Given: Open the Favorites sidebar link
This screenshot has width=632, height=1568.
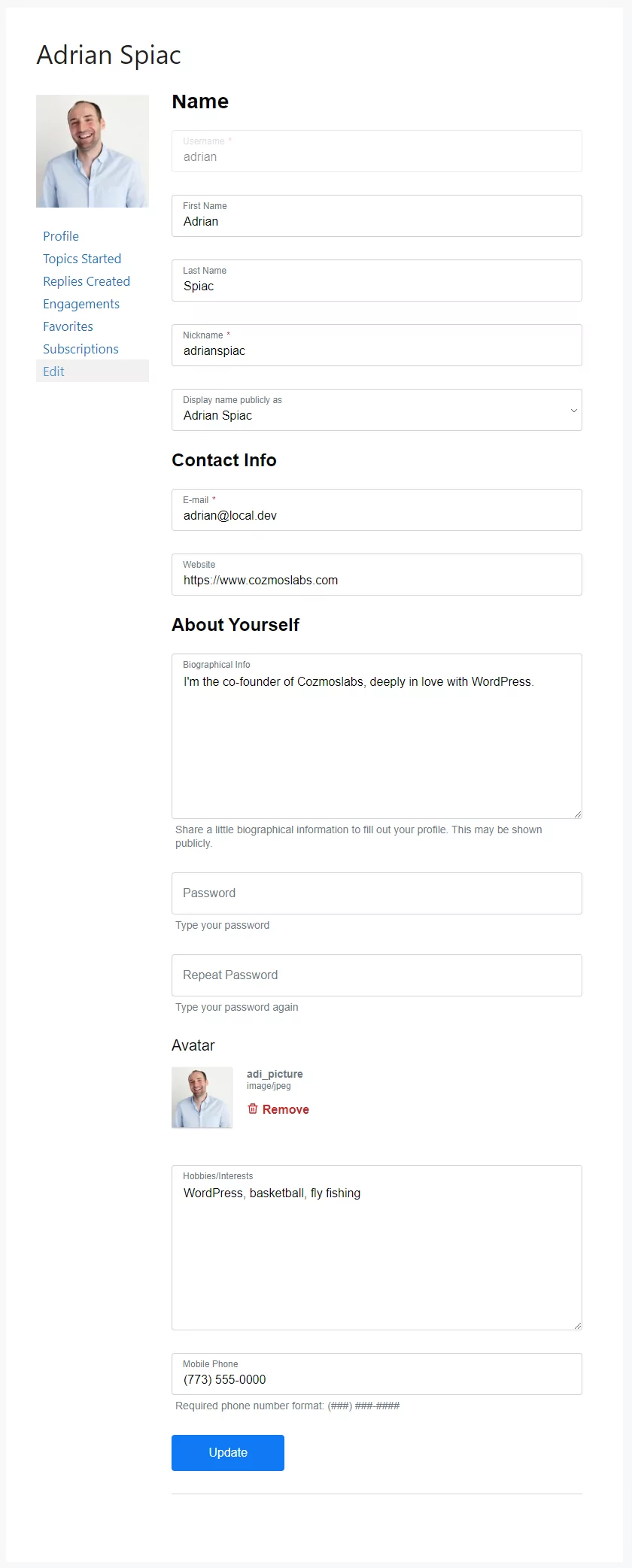Looking at the screenshot, I should pyautogui.click(x=68, y=326).
